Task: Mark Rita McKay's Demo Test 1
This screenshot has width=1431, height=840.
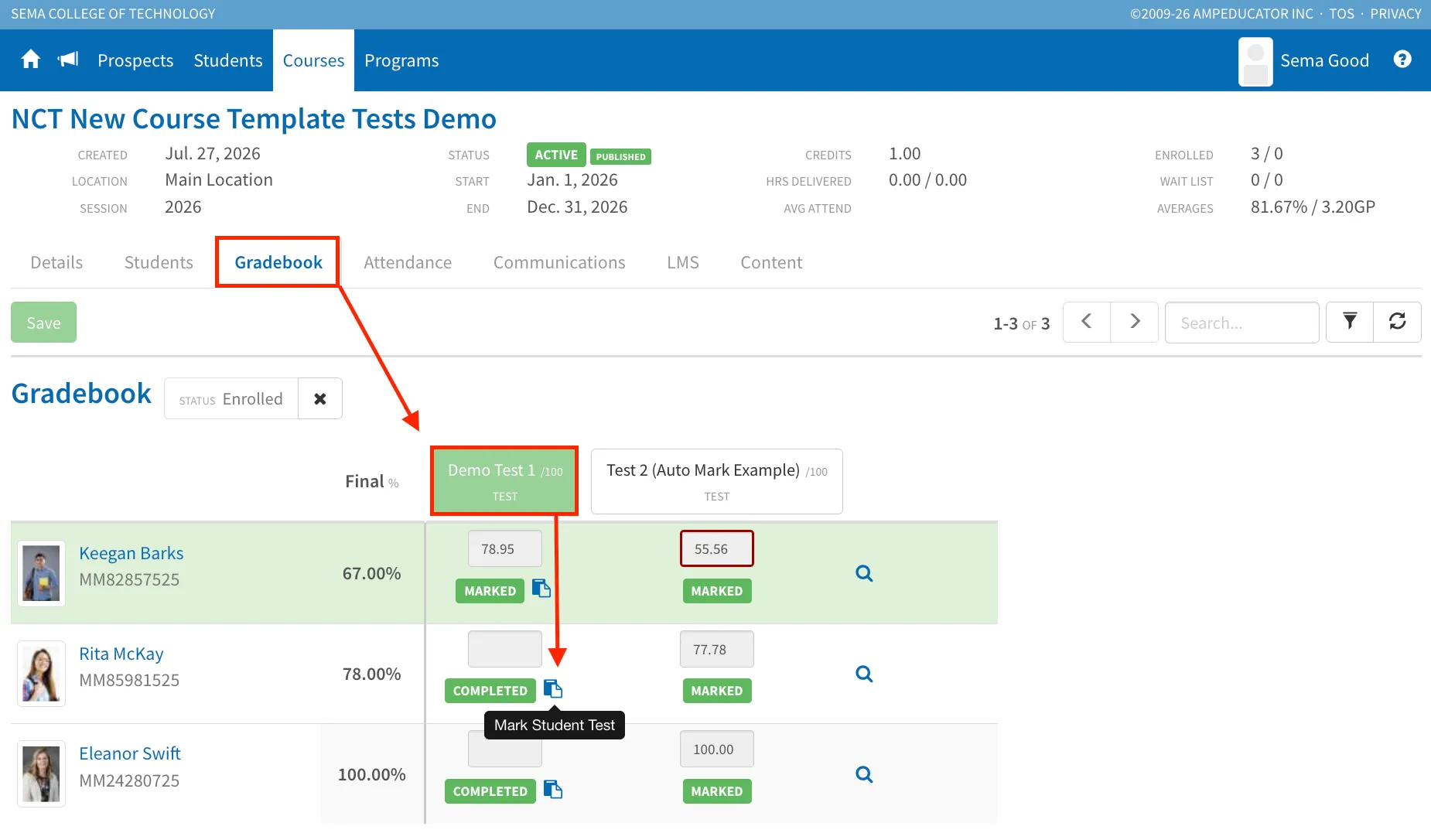Action: click(553, 688)
